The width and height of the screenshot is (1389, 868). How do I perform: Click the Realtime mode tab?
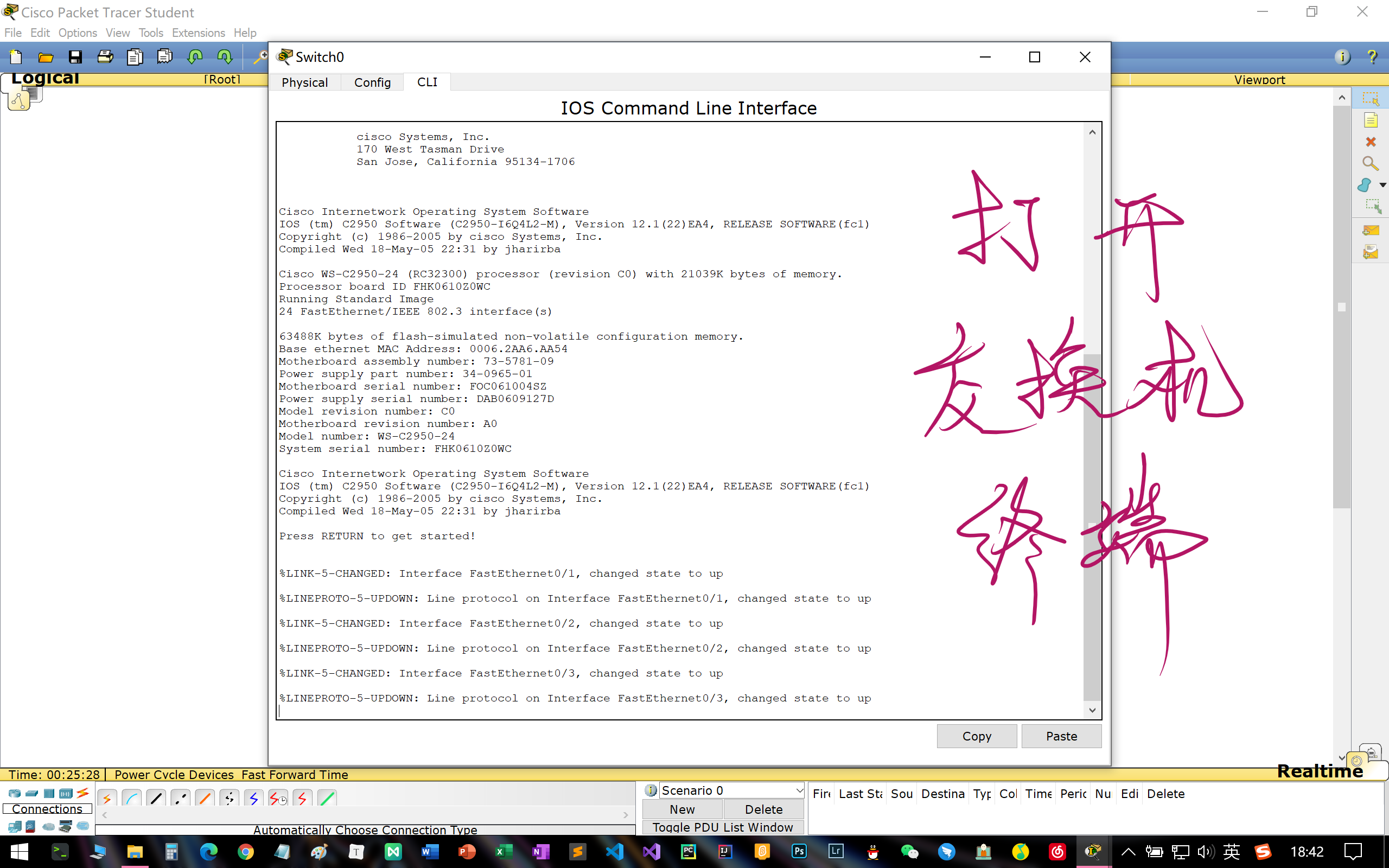pyautogui.click(x=1320, y=771)
